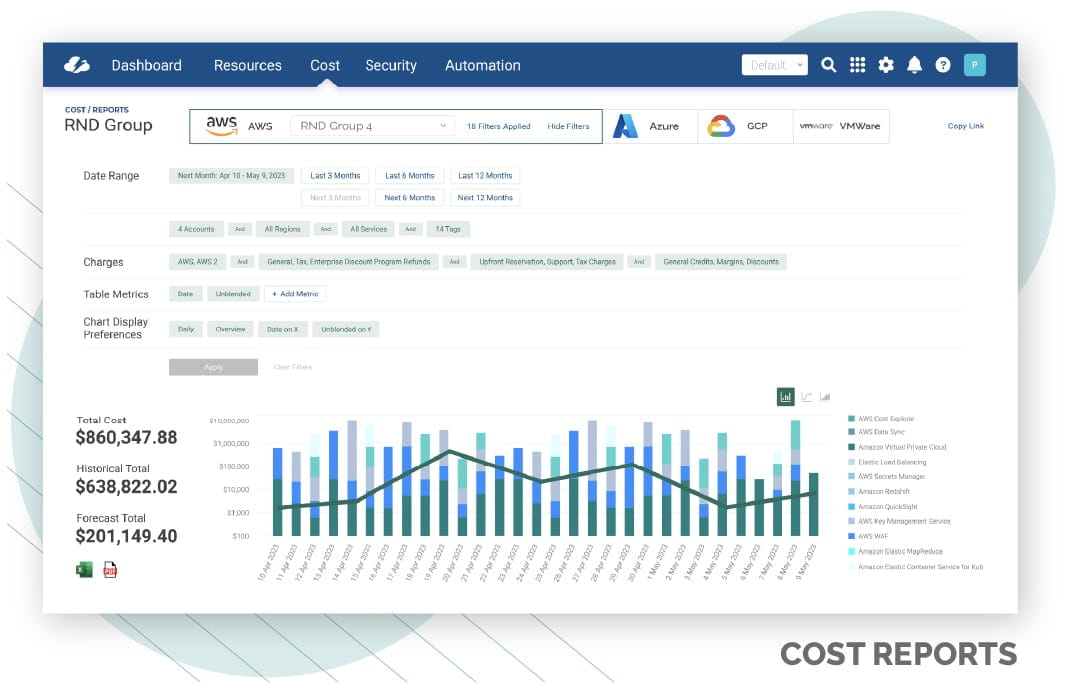Viewport: 1072px width, 684px height.
Task: Open platform settings gear
Action: (886, 64)
